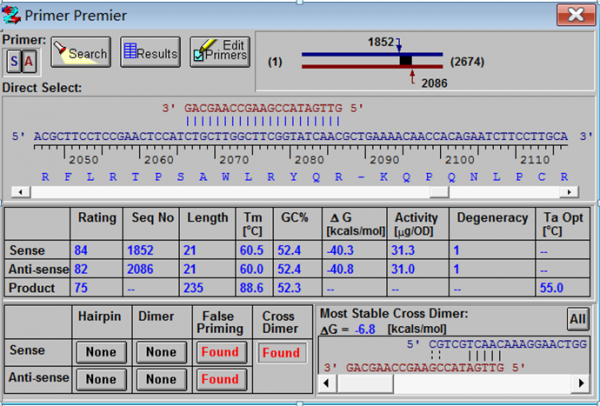Show Anti-sense hairpin None result
The width and height of the screenshot is (600, 406).
click(x=102, y=379)
